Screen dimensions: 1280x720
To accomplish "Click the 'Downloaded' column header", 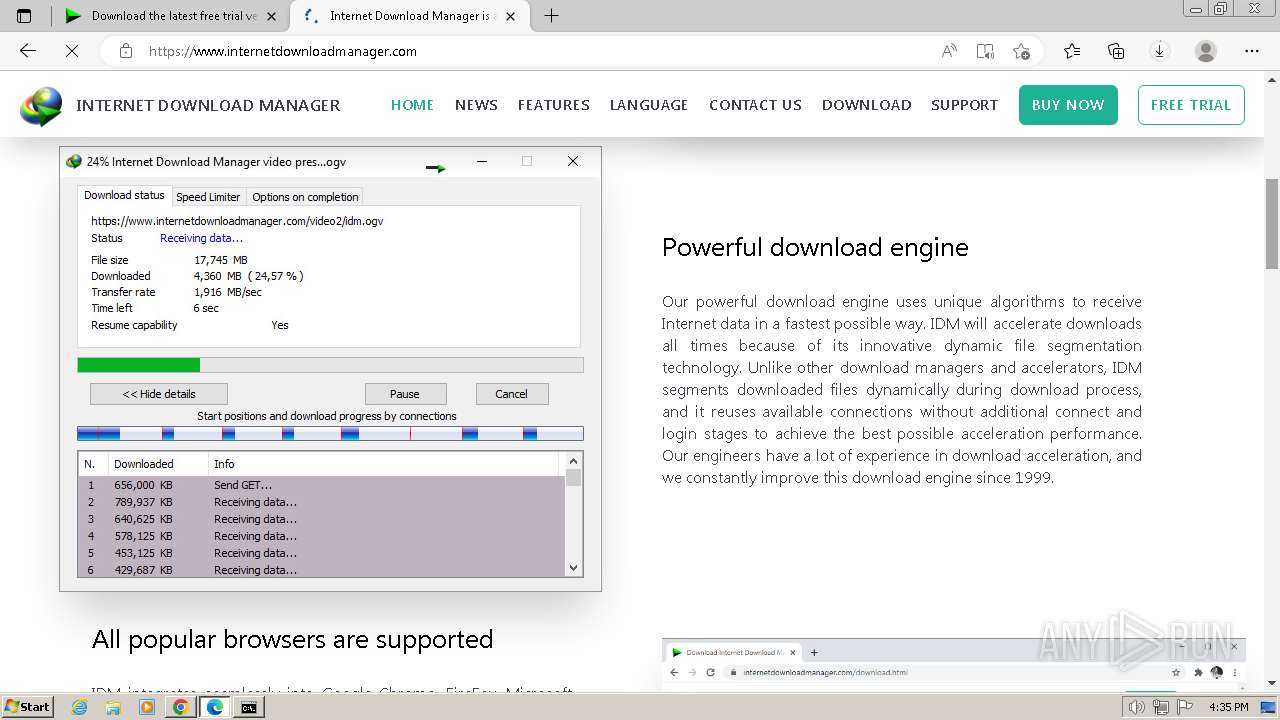I will (158, 464).
